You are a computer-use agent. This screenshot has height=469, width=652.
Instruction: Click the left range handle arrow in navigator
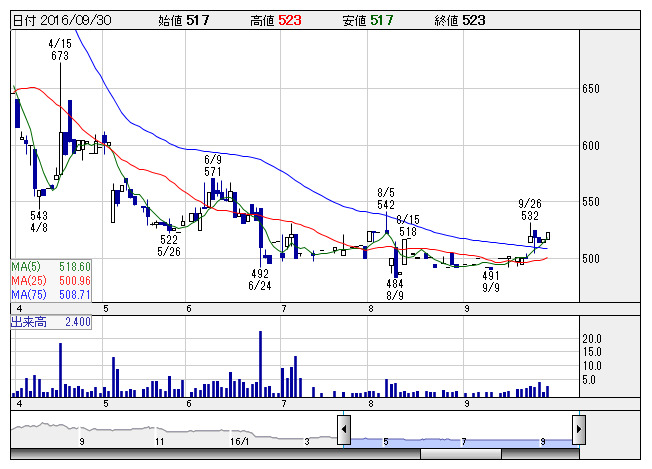(343, 431)
